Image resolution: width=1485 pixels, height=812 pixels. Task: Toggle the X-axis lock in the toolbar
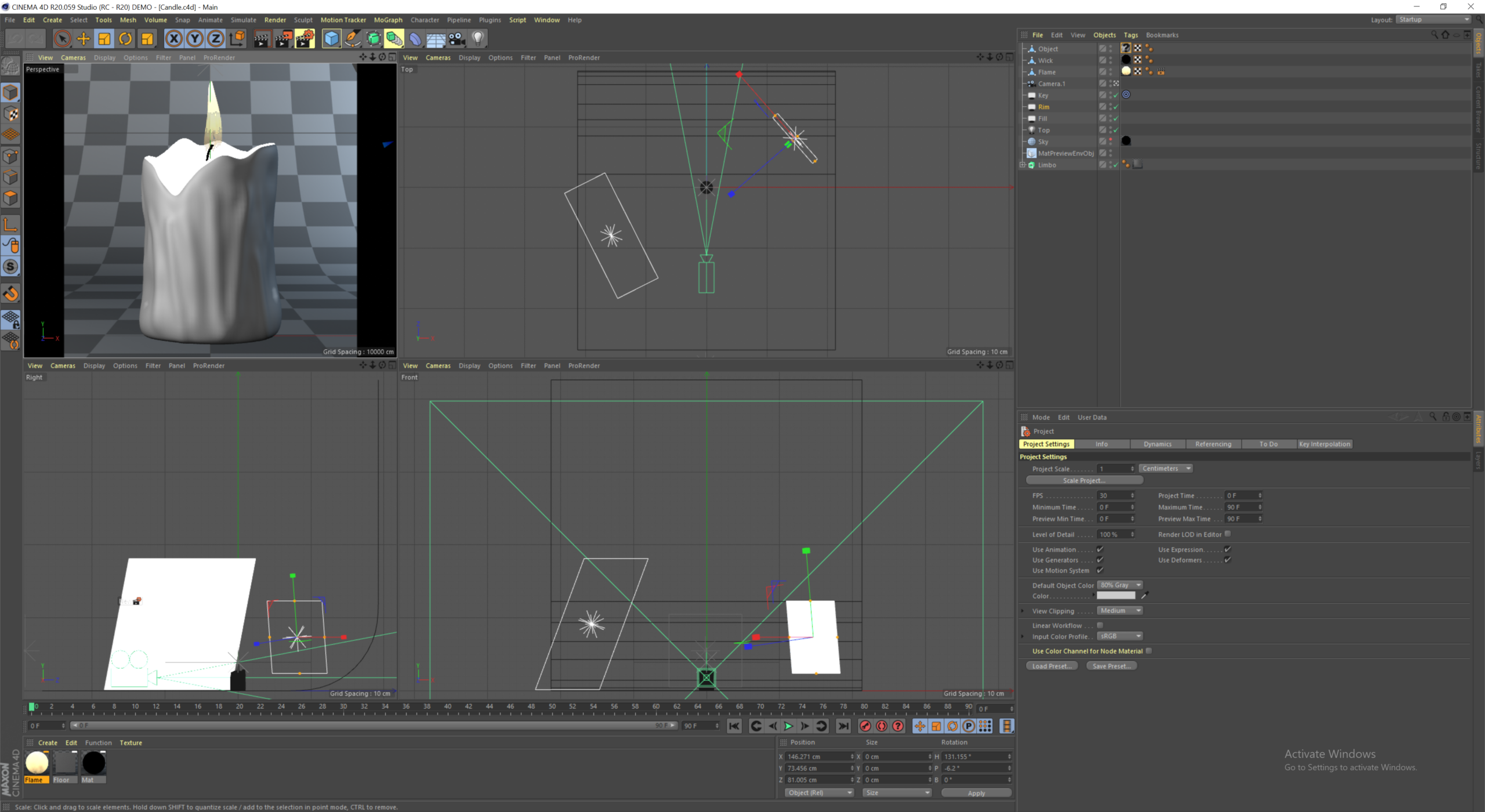[174, 38]
